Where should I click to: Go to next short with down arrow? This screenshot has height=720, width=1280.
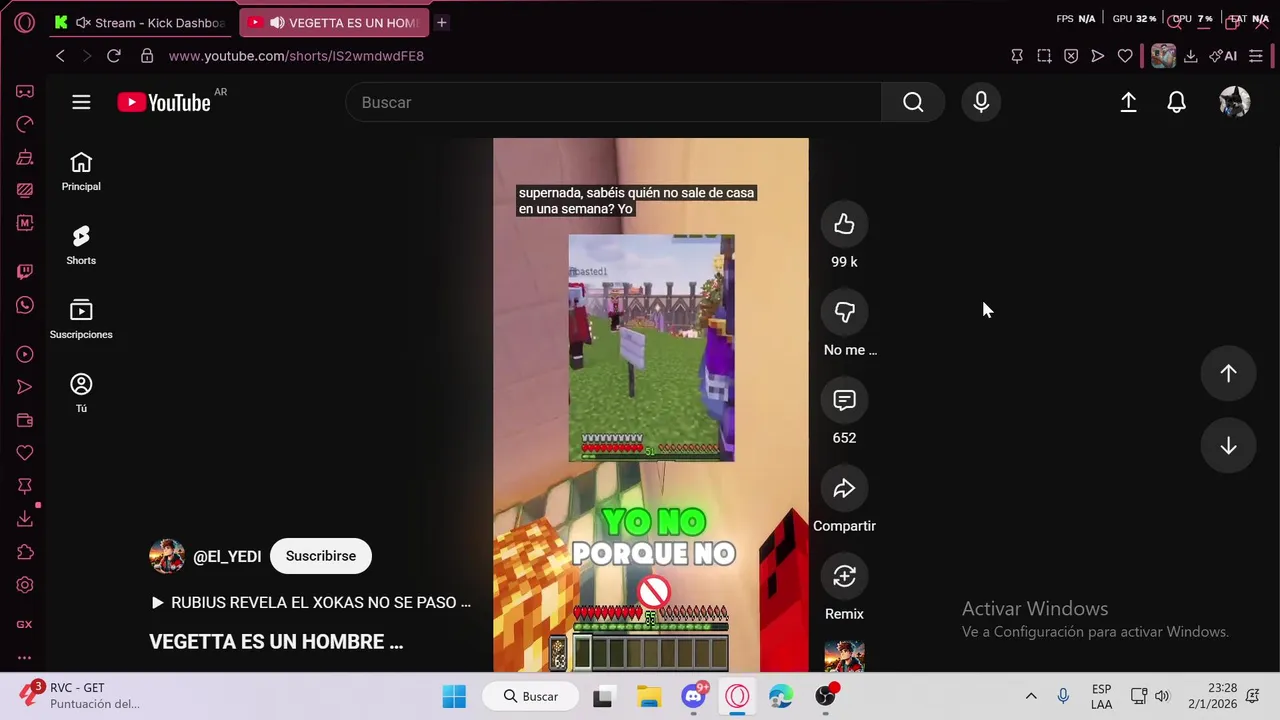coord(1228,446)
